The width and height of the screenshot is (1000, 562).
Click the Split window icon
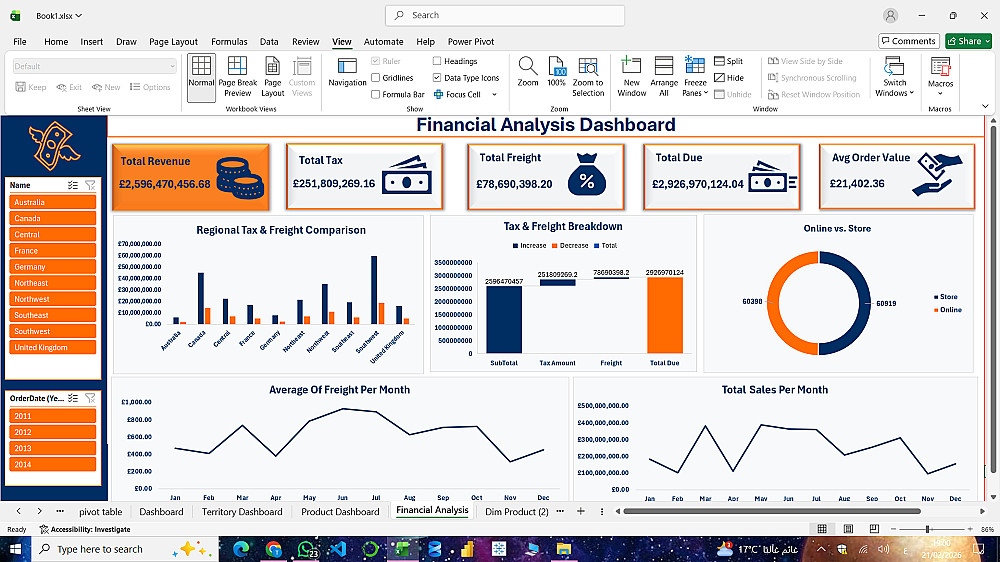(x=719, y=61)
